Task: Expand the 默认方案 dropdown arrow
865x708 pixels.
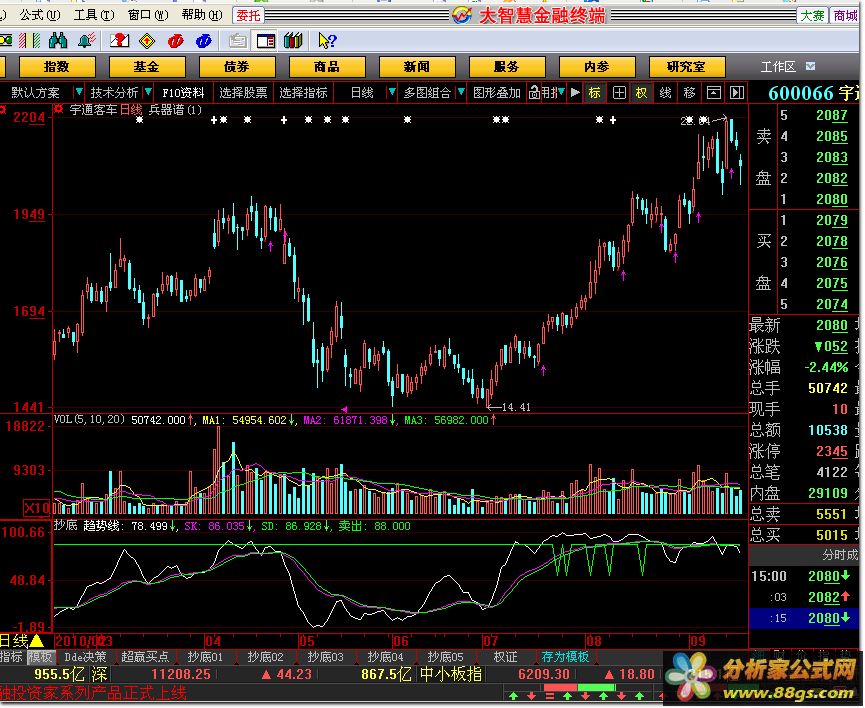Action: (x=78, y=92)
